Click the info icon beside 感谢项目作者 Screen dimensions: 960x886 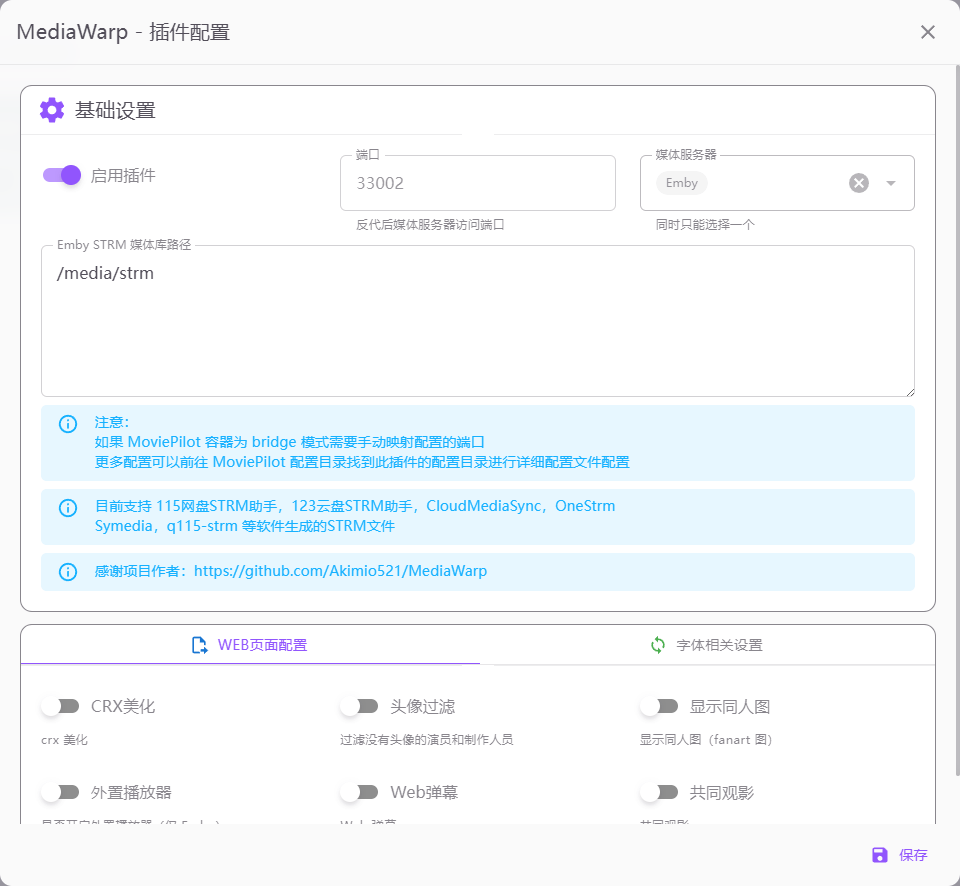tap(68, 572)
